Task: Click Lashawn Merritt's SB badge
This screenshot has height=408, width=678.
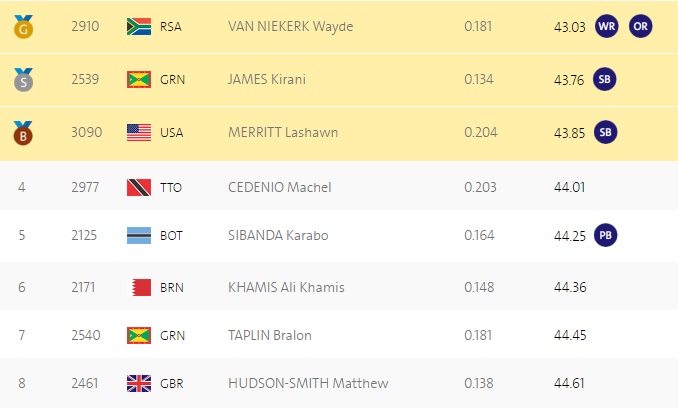Action: tap(605, 132)
